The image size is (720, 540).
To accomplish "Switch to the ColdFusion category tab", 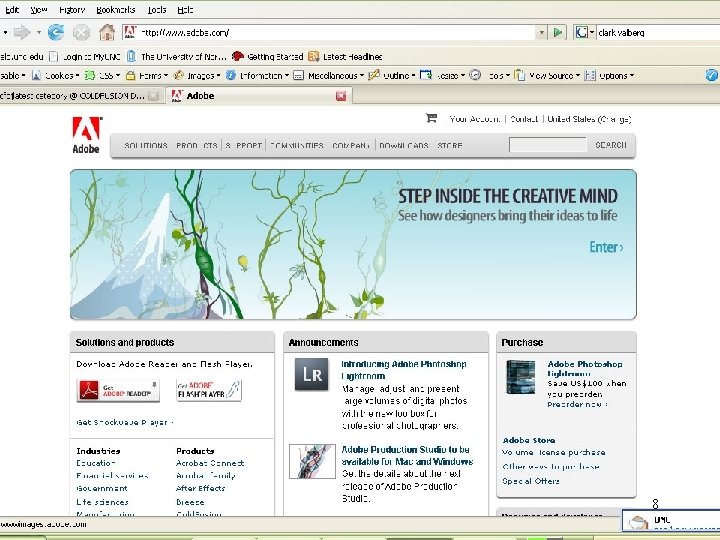I will 80,96.
